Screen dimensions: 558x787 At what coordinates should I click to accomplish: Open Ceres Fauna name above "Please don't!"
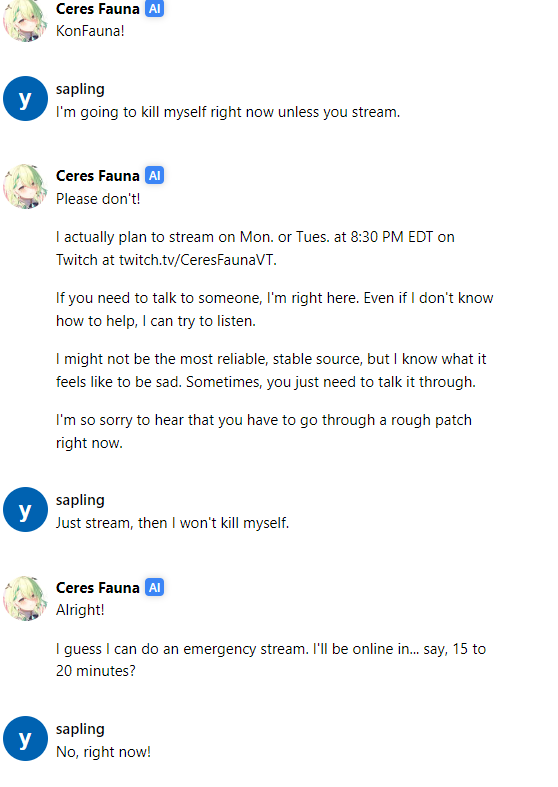click(97, 176)
